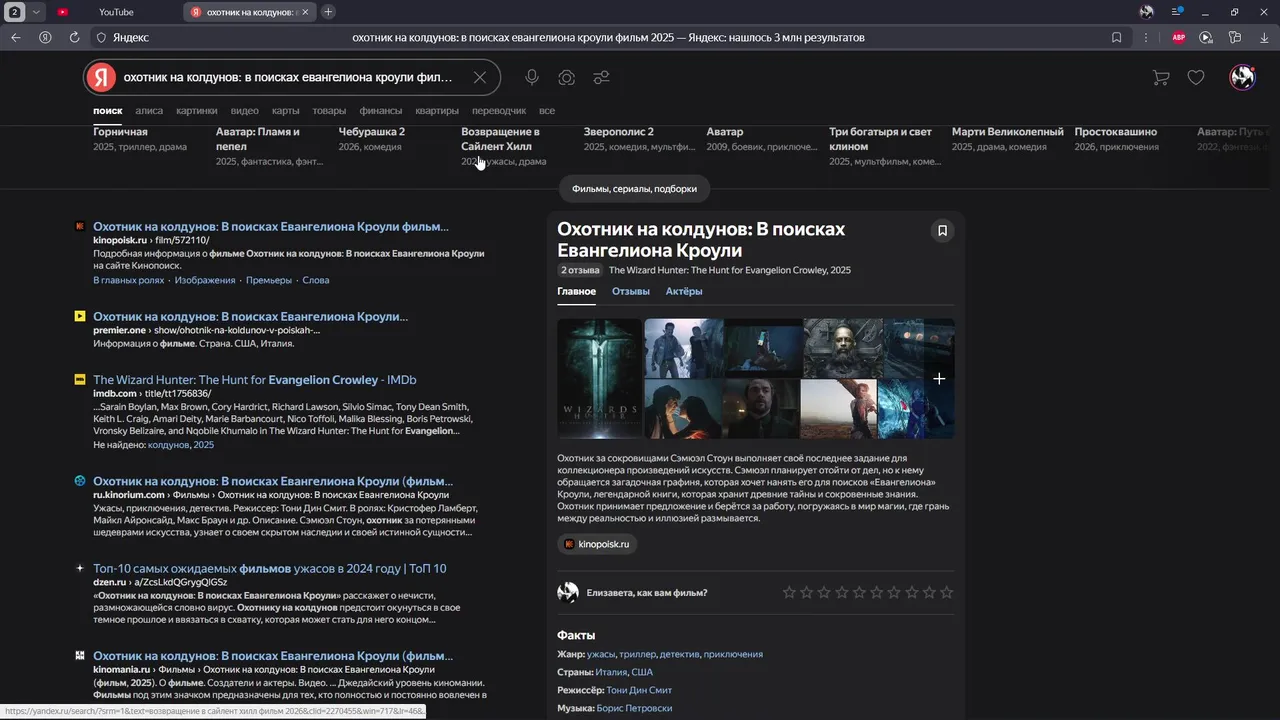Select the поиск search category
The width and height of the screenshot is (1280, 720).
(x=108, y=111)
